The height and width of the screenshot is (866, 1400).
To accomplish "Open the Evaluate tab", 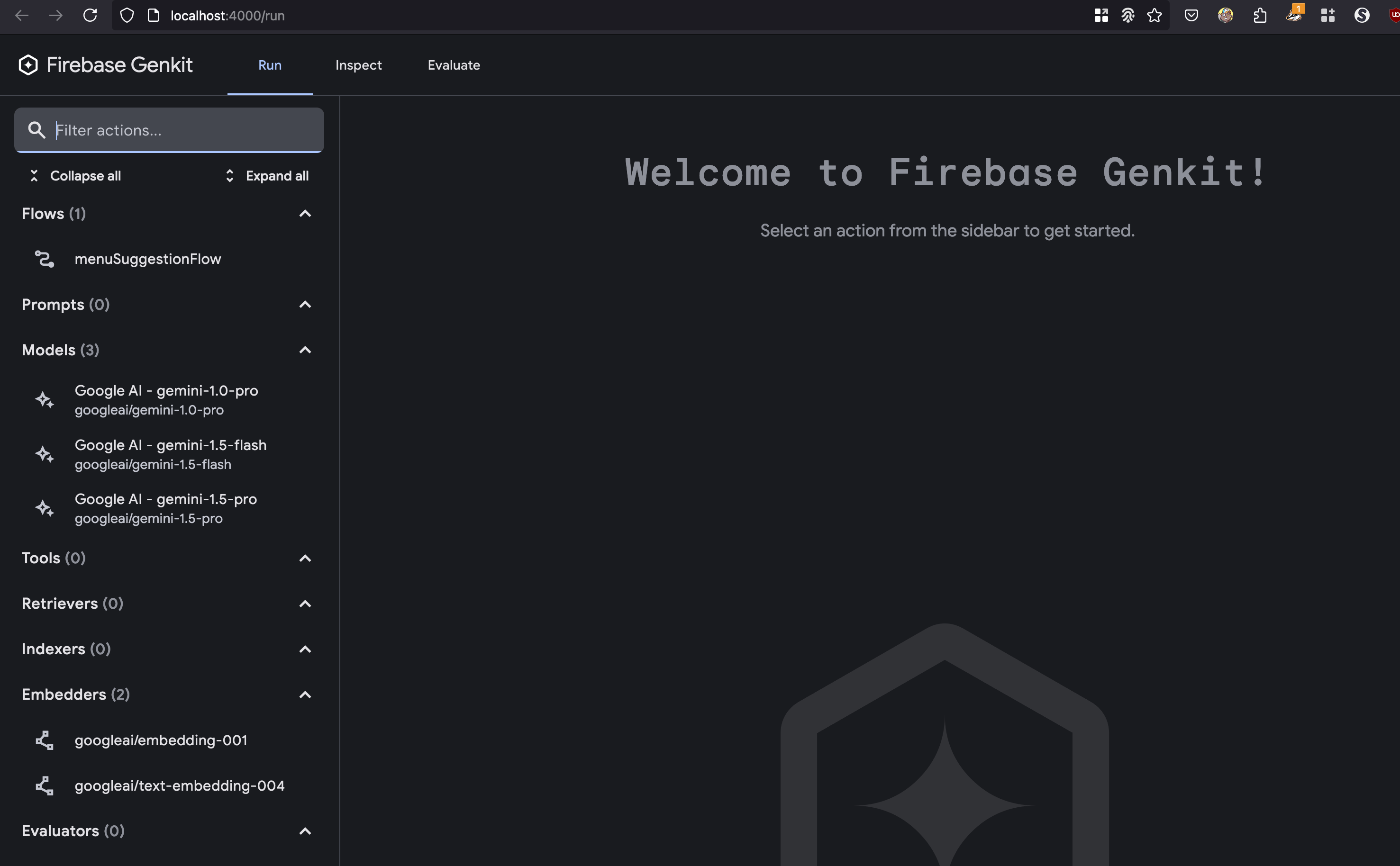I will point(454,65).
